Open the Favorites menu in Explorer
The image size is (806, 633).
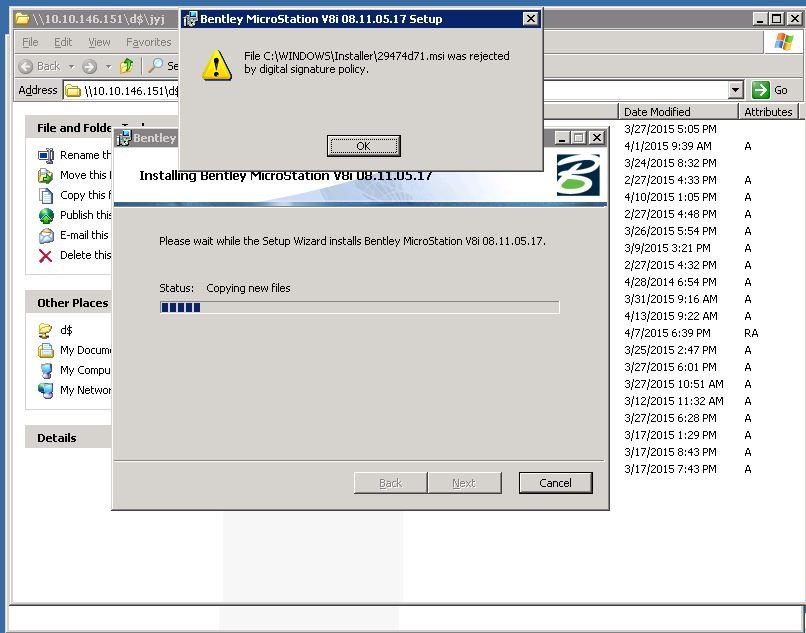pos(149,42)
